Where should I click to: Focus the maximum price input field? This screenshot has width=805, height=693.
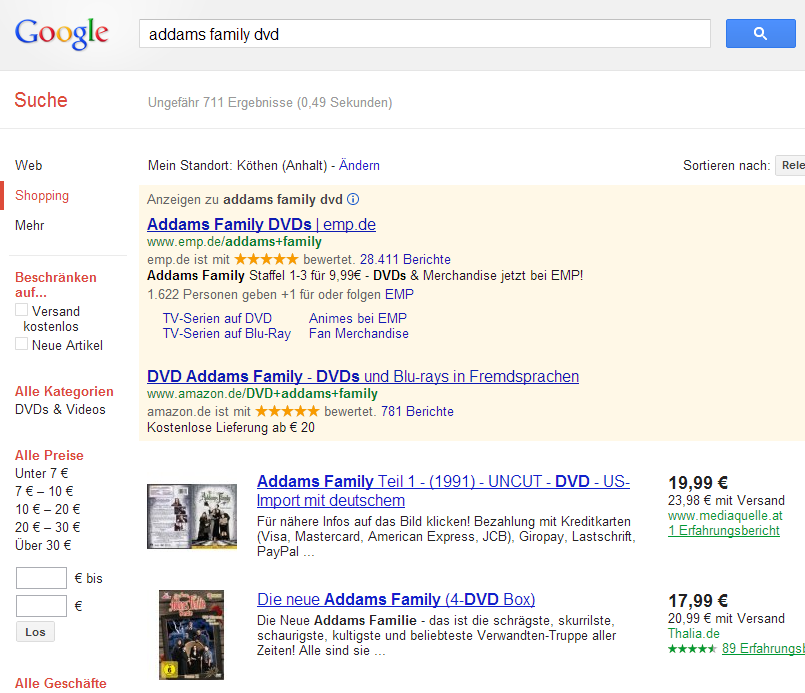(x=41, y=606)
